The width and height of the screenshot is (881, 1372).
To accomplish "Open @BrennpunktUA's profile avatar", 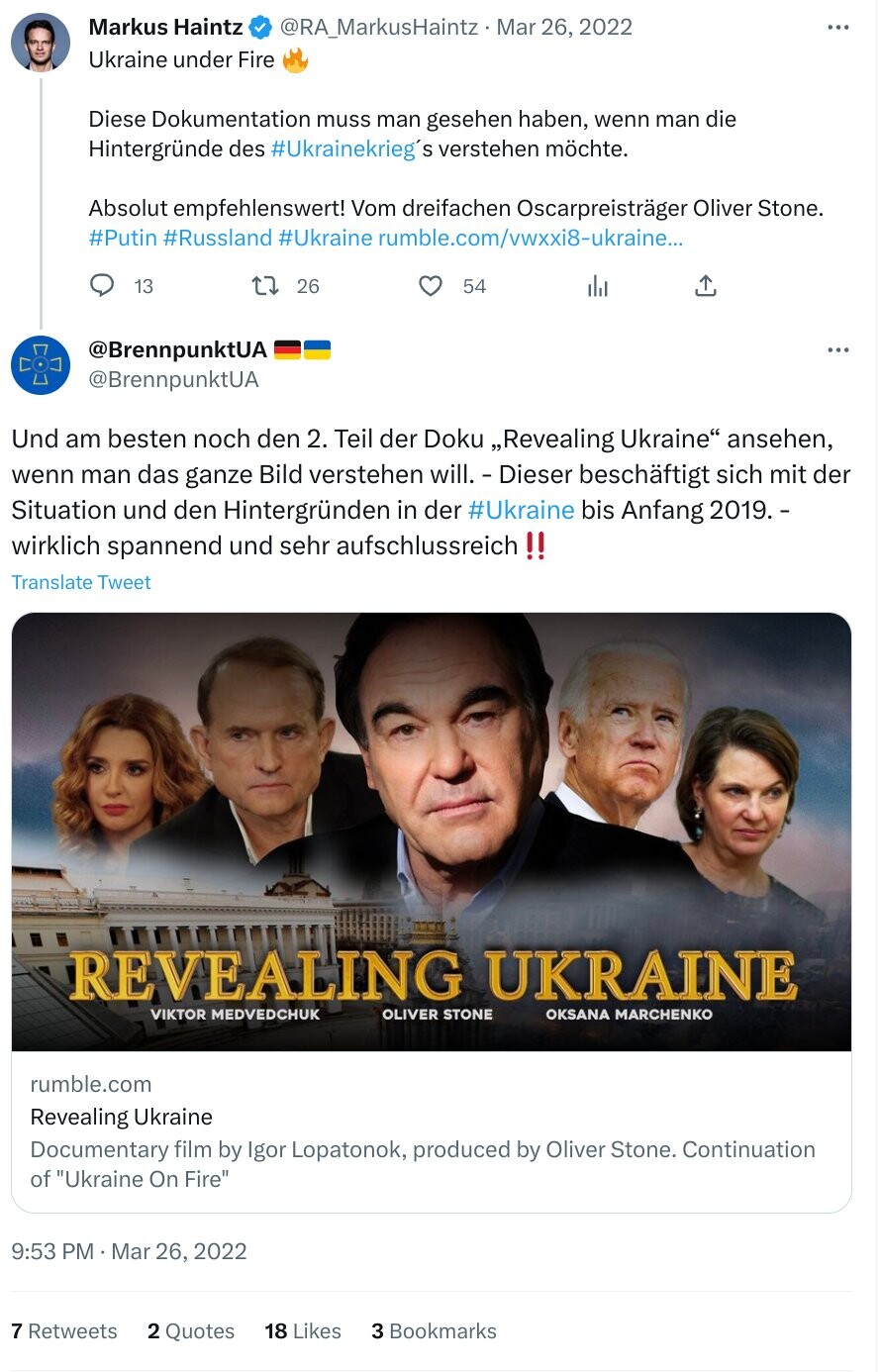I will click(40, 365).
